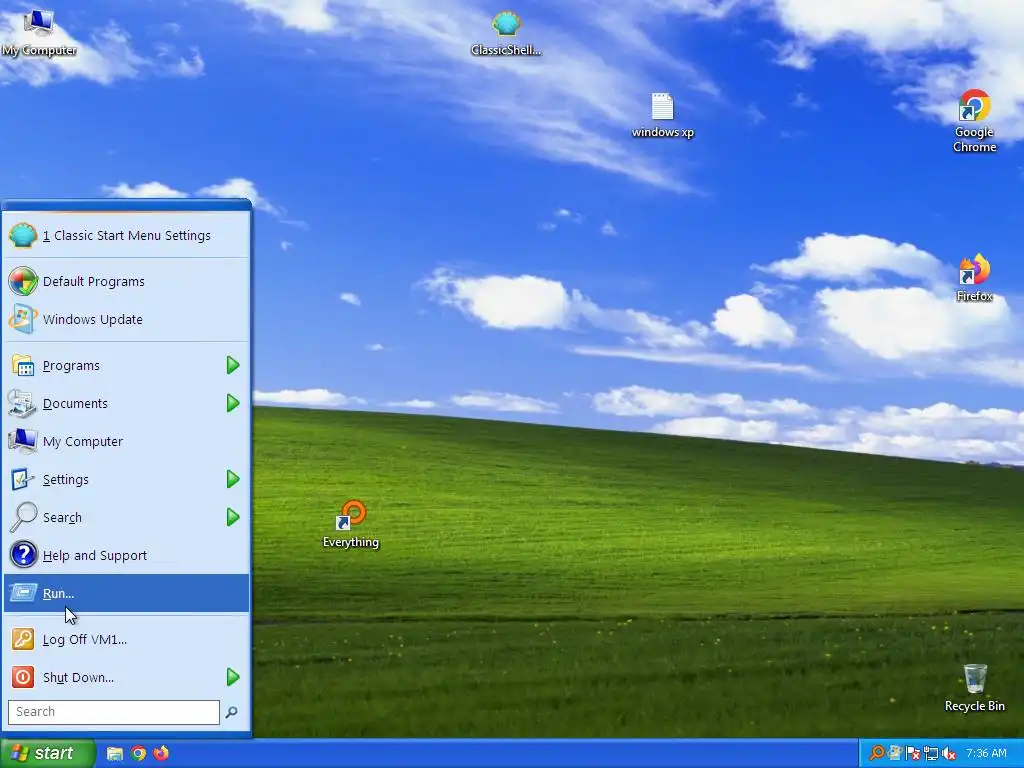1024x768 pixels.
Task: Expand the Shut Down submenu arrow
Action: point(233,677)
